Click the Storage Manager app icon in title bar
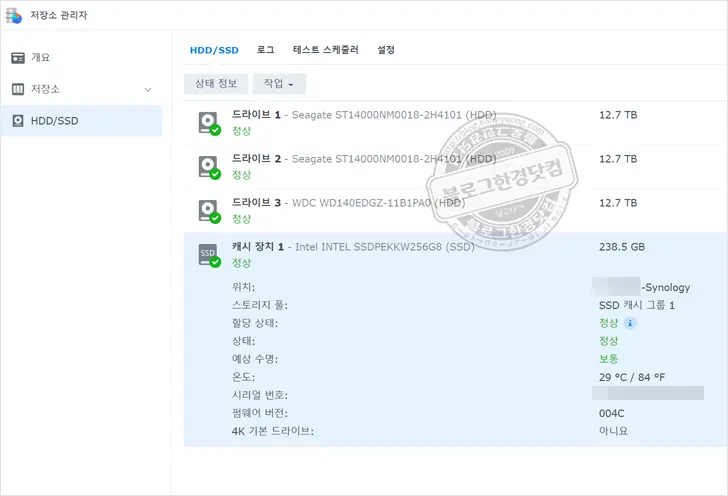 (13, 15)
